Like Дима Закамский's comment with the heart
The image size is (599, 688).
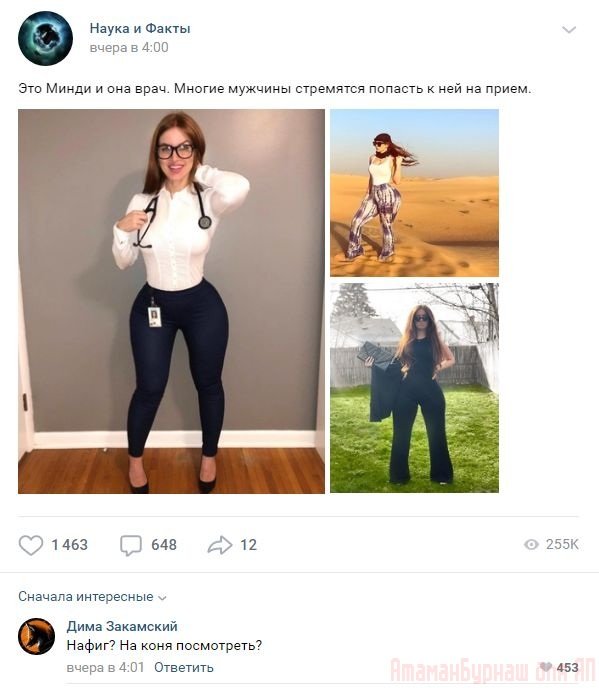[x=545, y=667]
